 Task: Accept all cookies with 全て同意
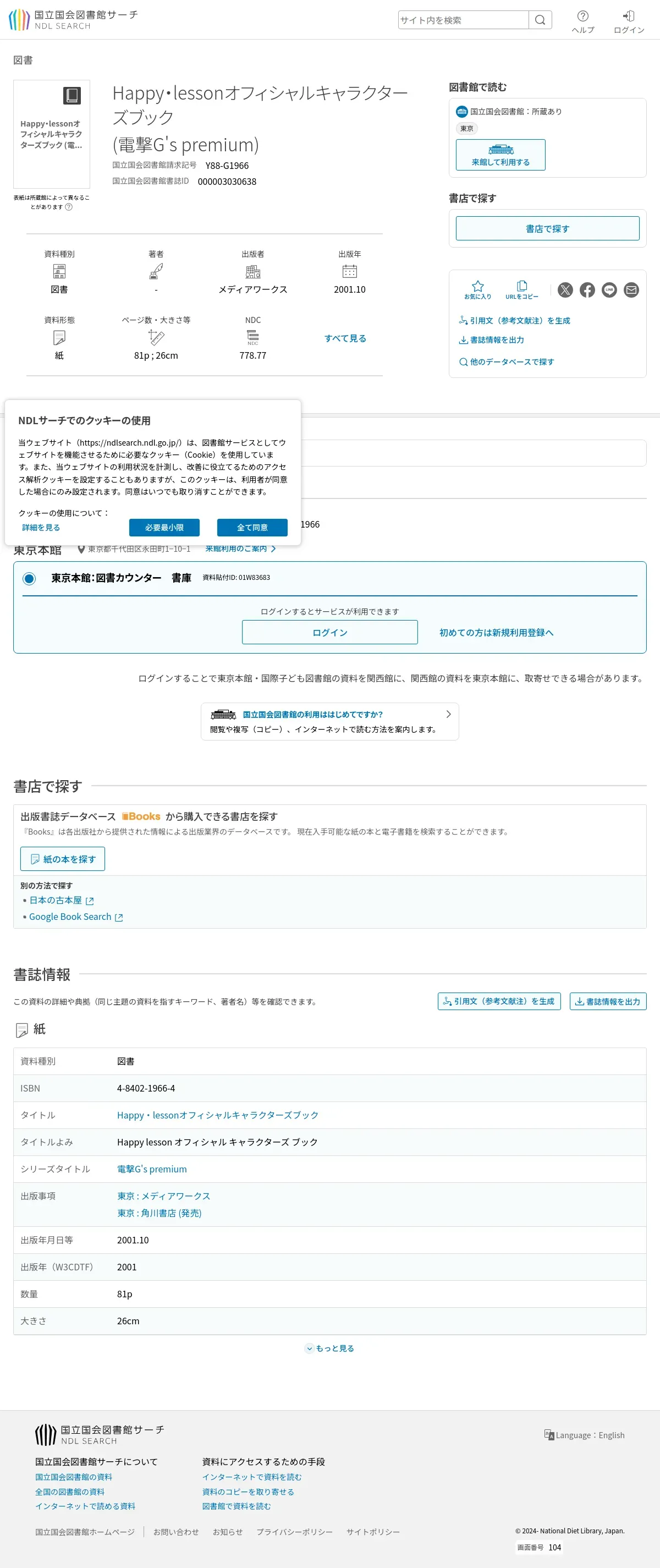click(252, 528)
